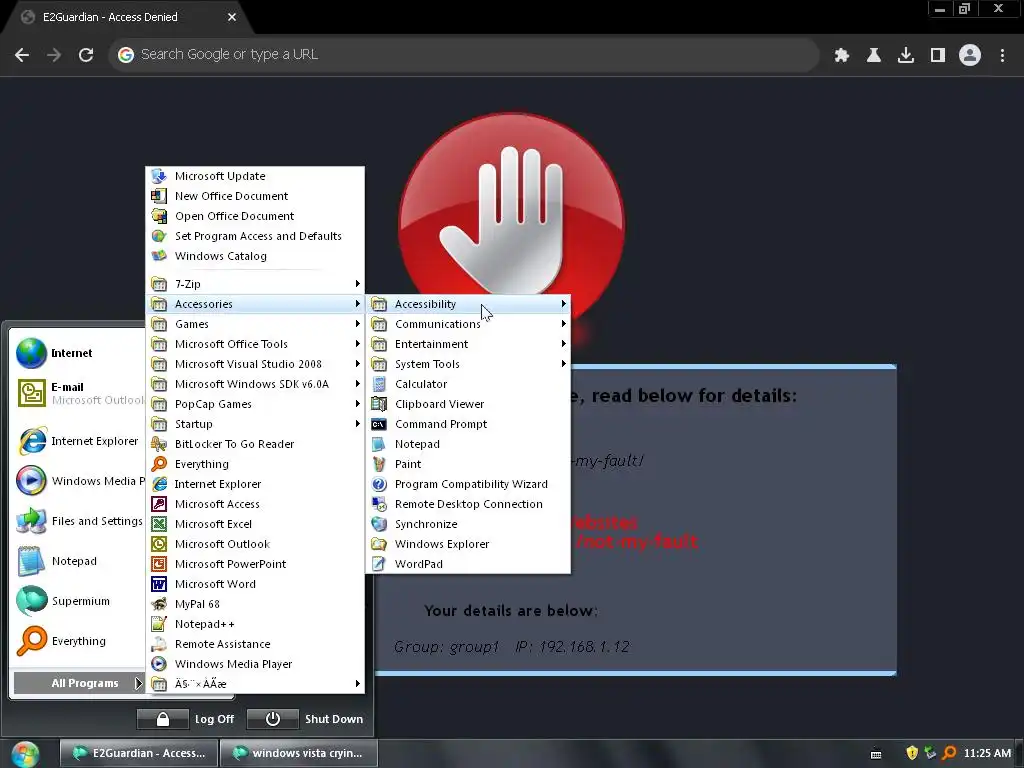Close the E2Guardian browser tab
The height and width of the screenshot is (768, 1024).
pos(232,18)
